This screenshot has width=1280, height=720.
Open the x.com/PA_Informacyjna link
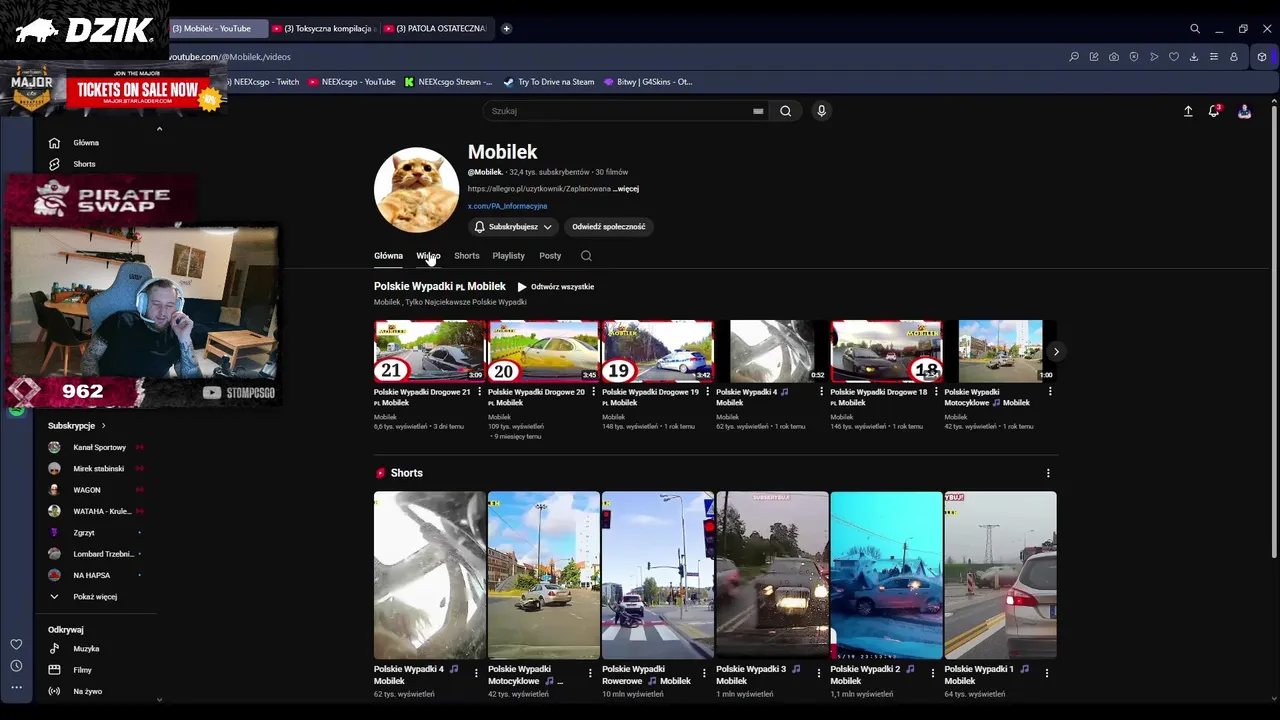(507, 206)
